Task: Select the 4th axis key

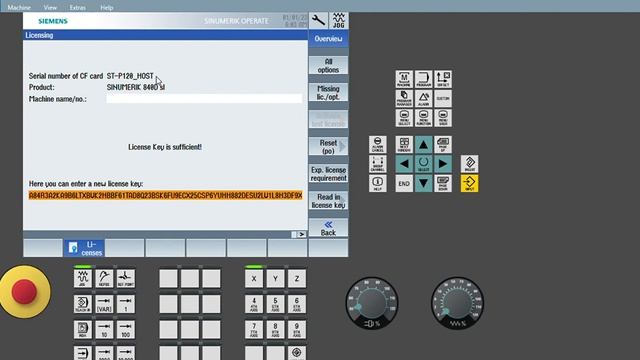Action: 254,304
